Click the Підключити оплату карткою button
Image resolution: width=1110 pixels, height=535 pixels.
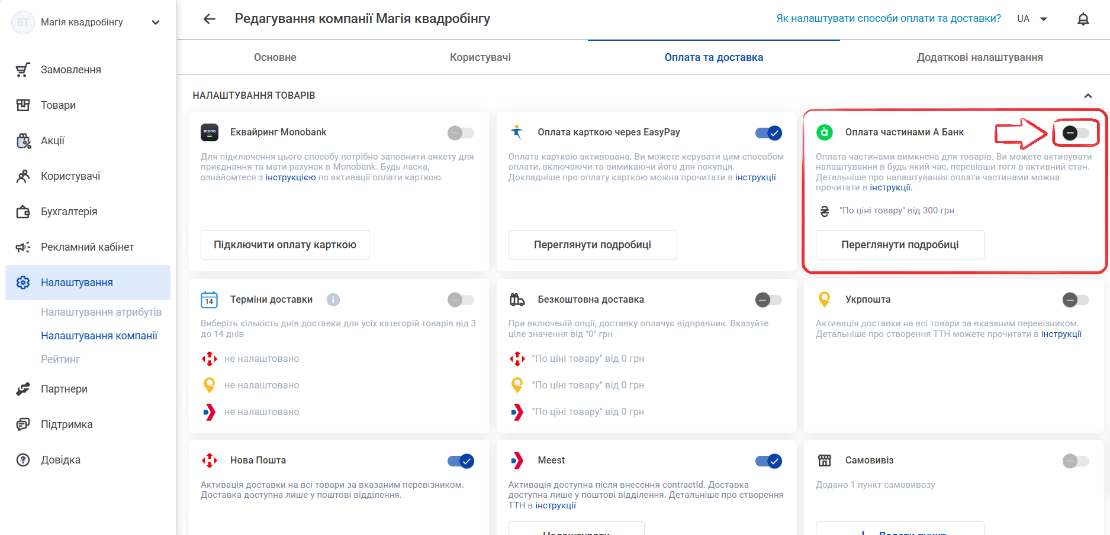pos(285,245)
